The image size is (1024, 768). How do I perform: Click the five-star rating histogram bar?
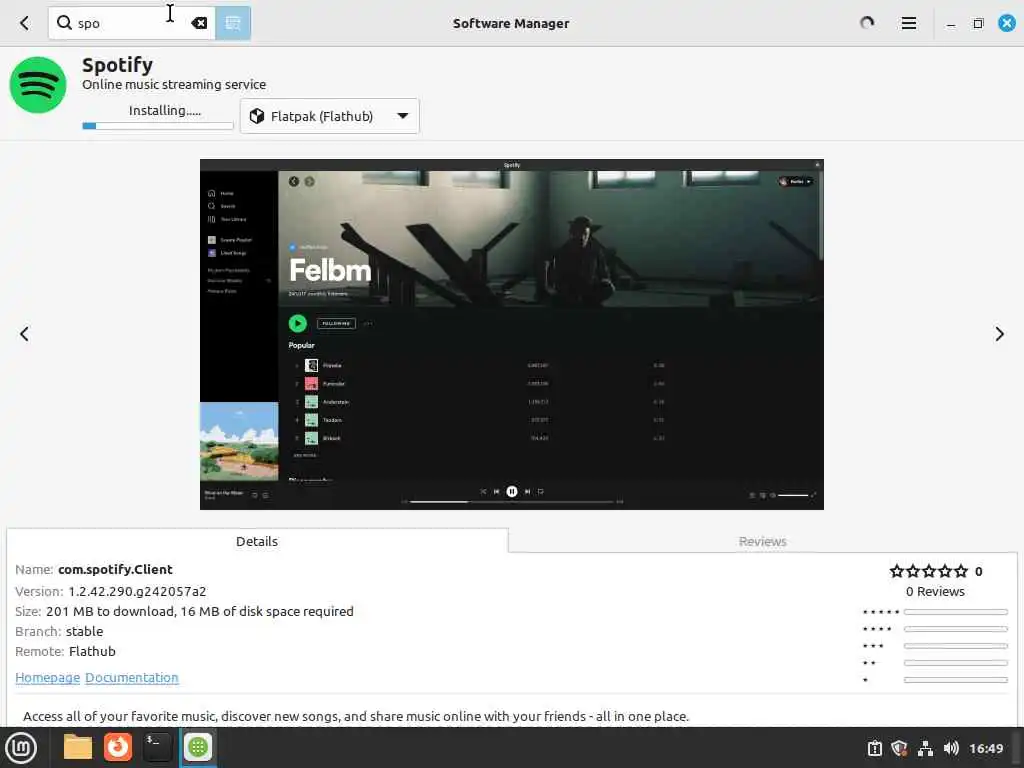pyautogui.click(x=955, y=613)
